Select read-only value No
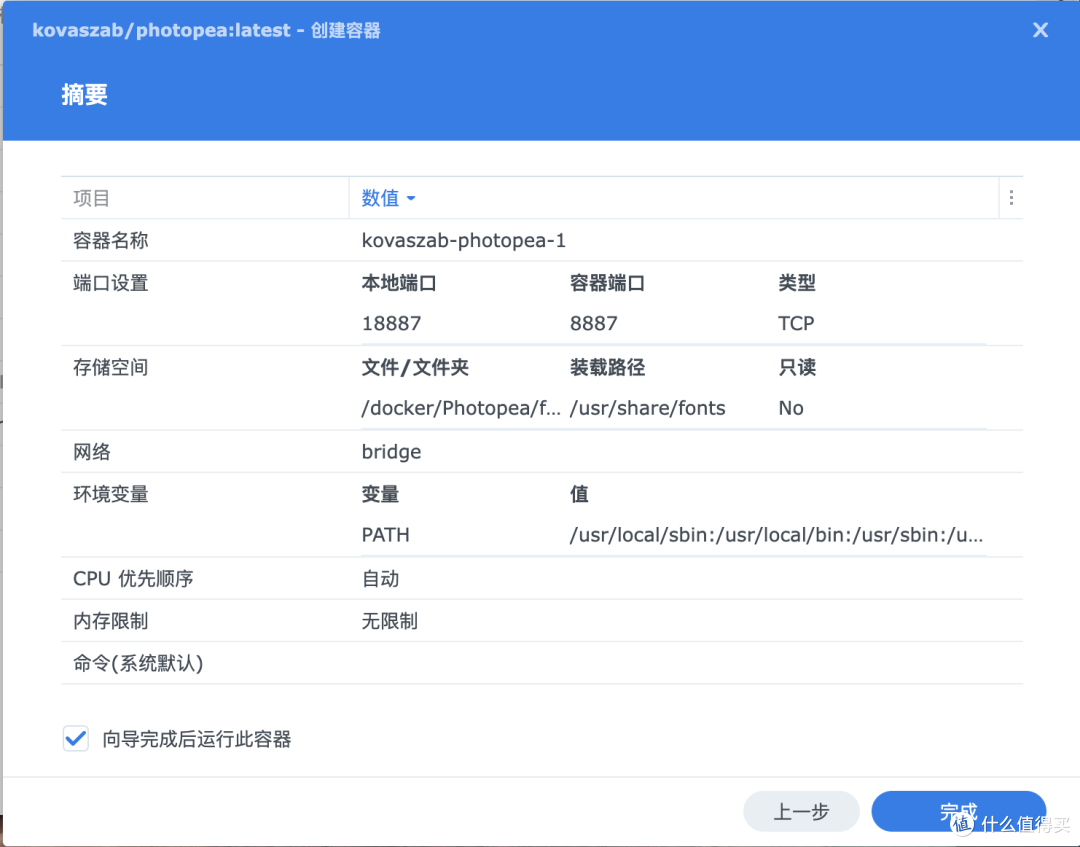Viewport: 1080px width, 847px height. coord(791,408)
